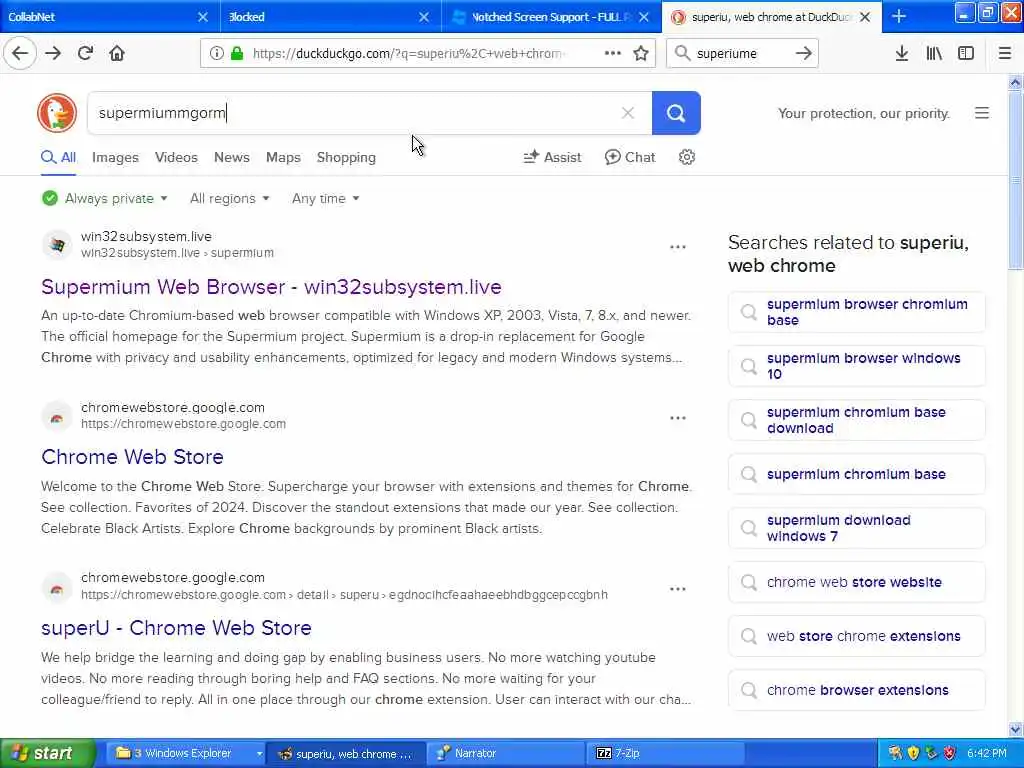This screenshot has height=768, width=1024.
Task: Click related search chrome browser extensions
Action: click(x=857, y=690)
